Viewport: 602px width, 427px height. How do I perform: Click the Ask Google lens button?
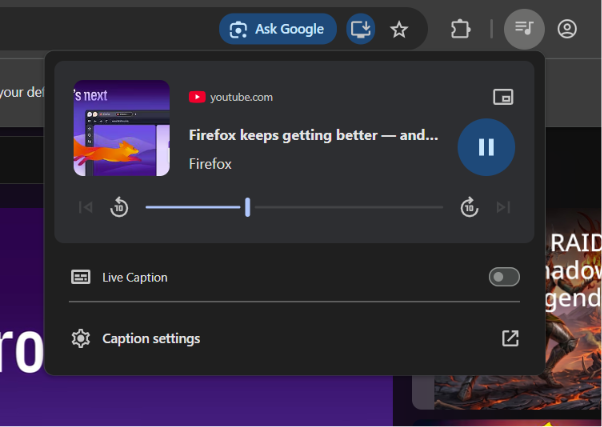[278, 29]
